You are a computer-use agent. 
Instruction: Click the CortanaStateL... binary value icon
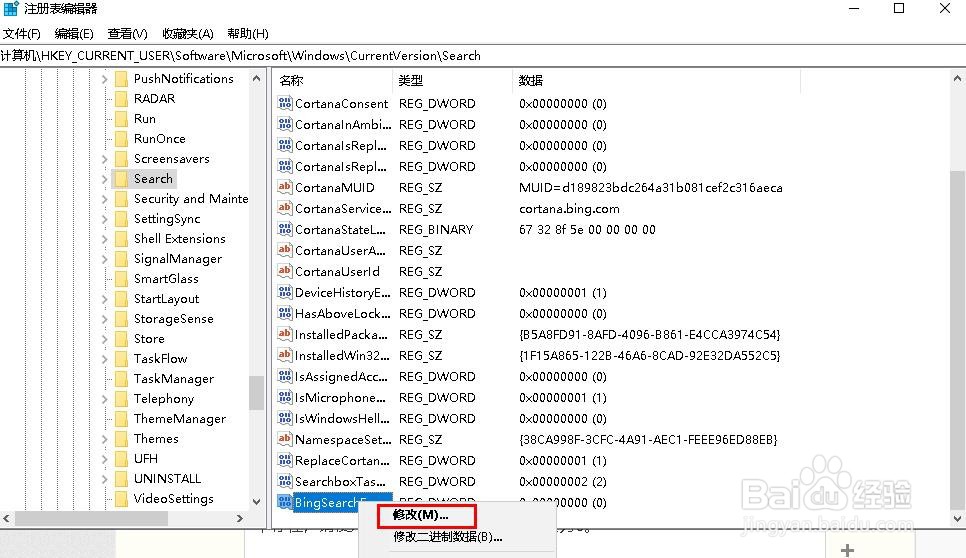click(x=285, y=229)
